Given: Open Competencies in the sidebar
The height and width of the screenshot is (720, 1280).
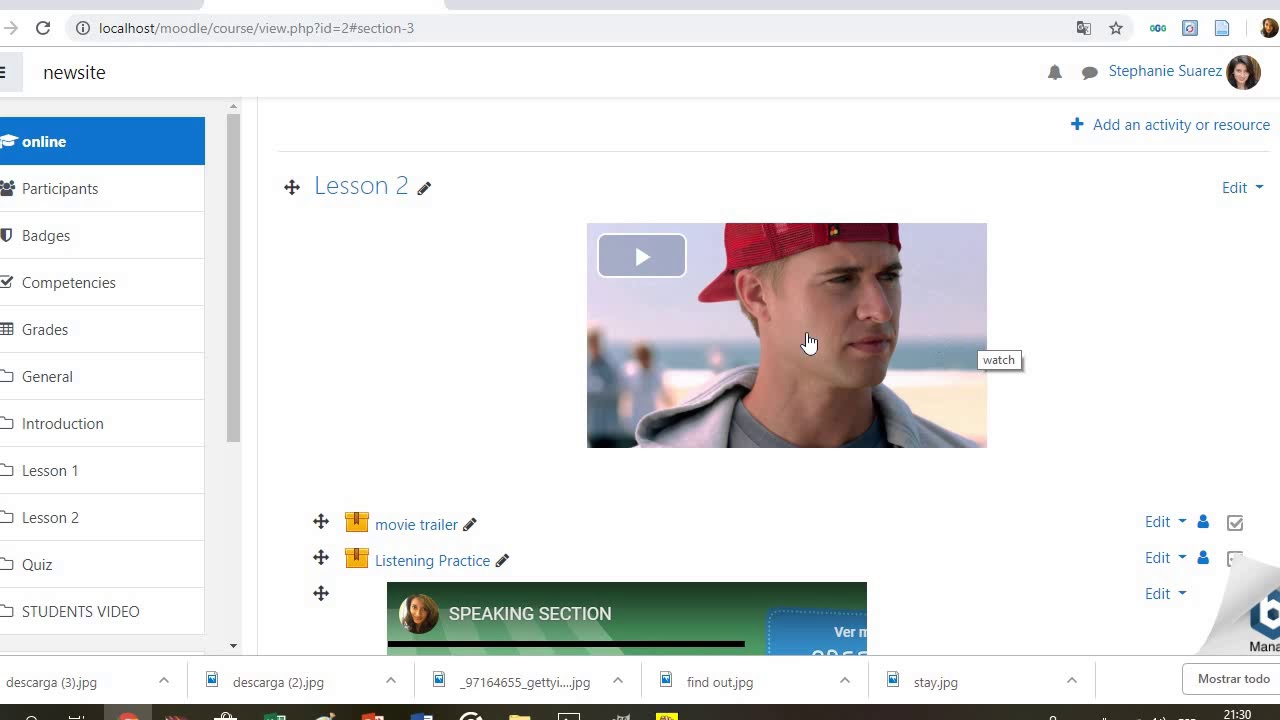Looking at the screenshot, I should (102, 282).
